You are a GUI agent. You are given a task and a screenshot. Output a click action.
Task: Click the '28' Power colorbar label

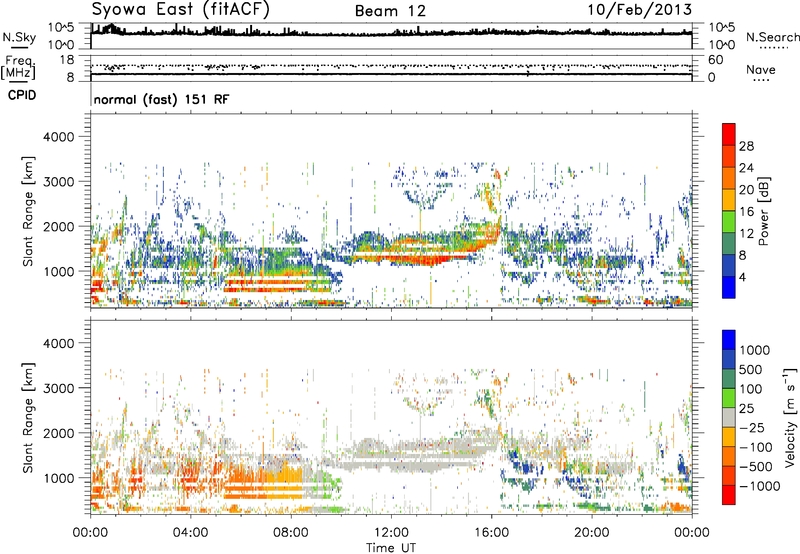coord(746,146)
